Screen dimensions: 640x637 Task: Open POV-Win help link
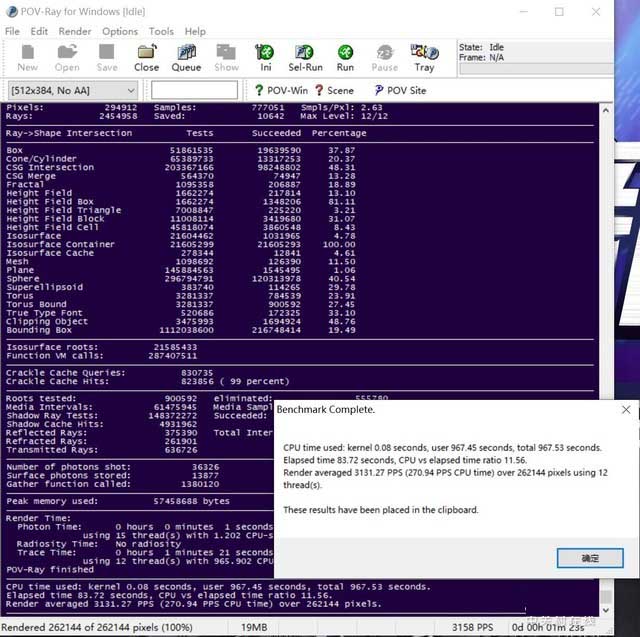tap(281, 90)
